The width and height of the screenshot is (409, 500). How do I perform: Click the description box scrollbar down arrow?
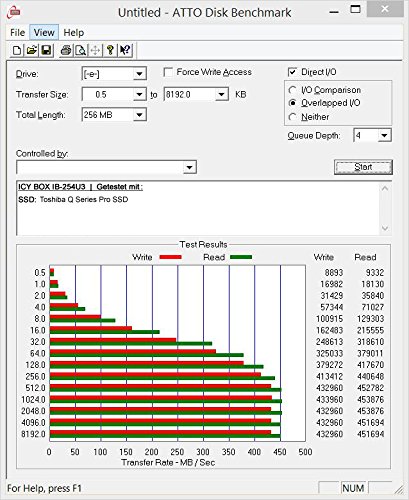(385, 228)
